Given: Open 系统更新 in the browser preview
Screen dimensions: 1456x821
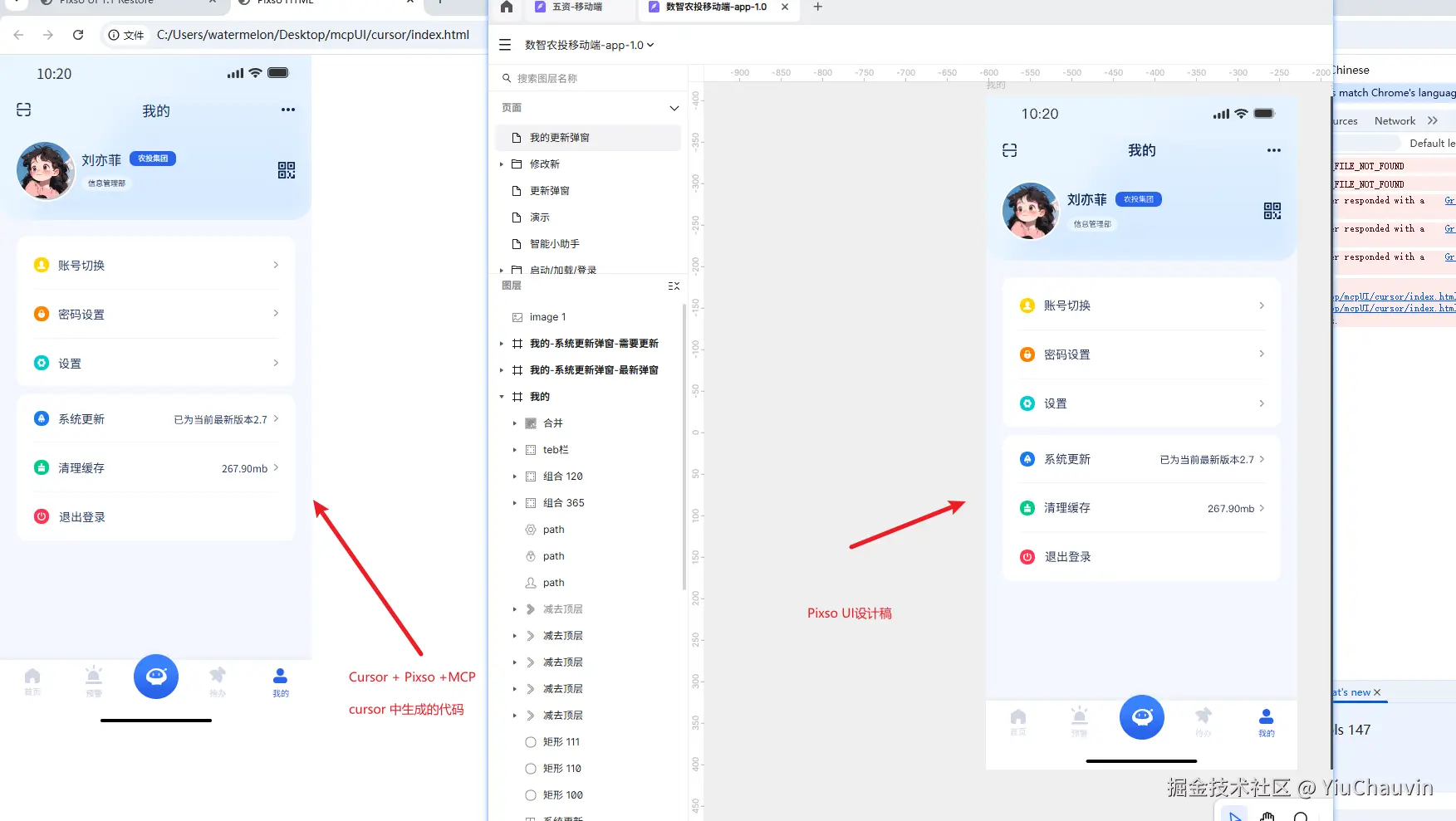Looking at the screenshot, I should point(156,419).
